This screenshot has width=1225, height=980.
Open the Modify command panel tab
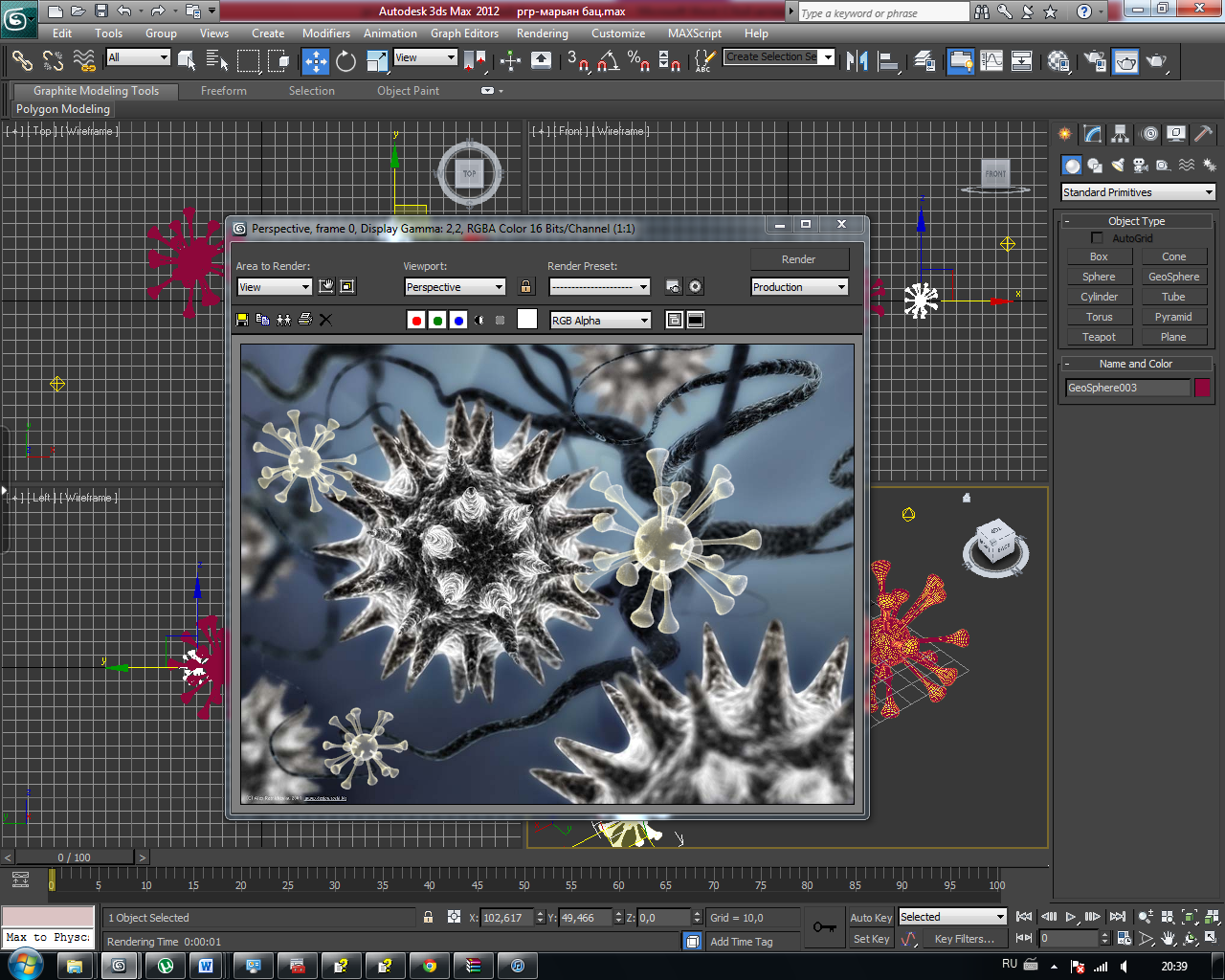click(x=1092, y=134)
